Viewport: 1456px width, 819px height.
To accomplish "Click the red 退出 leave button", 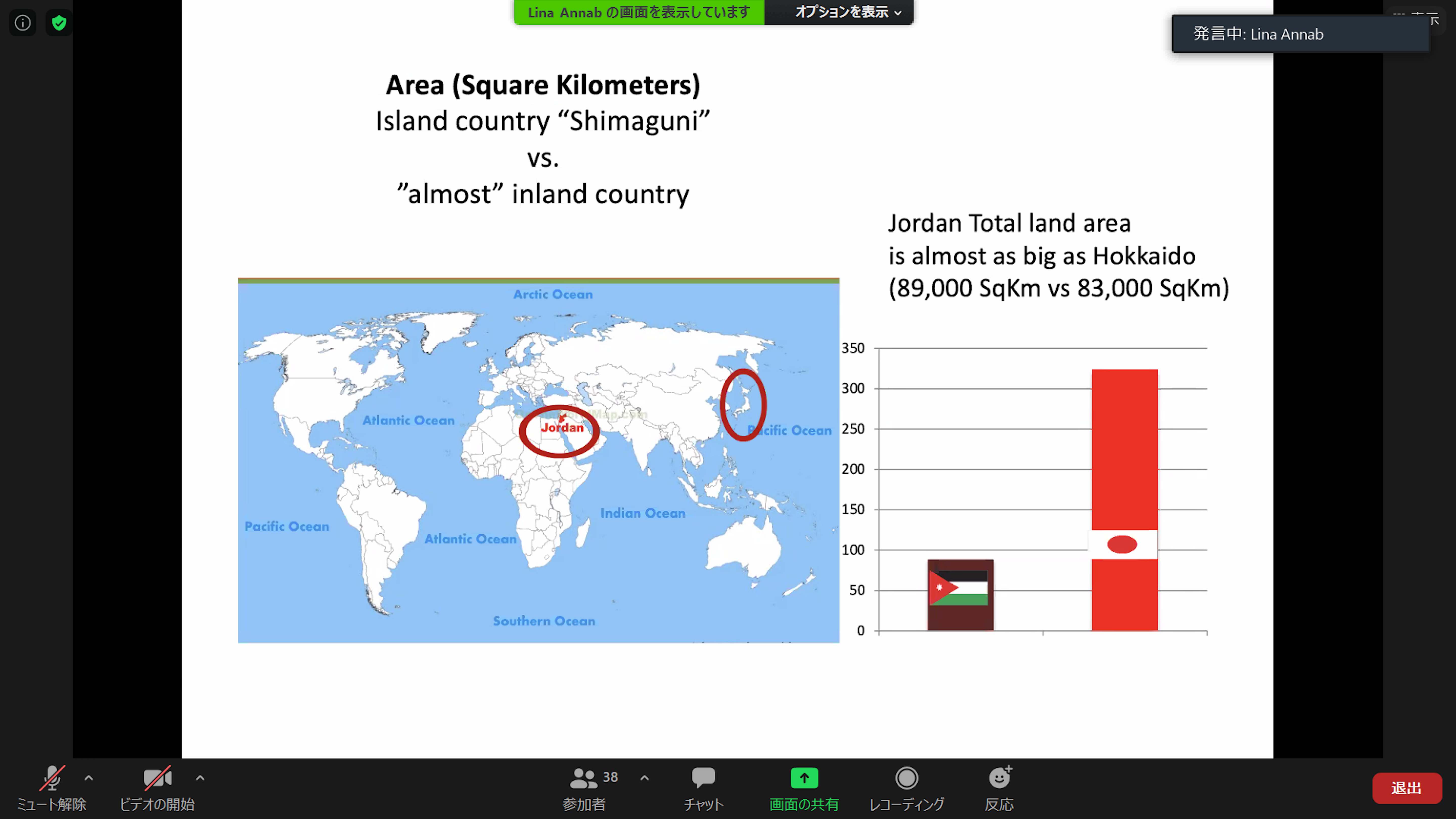I will point(1407,788).
